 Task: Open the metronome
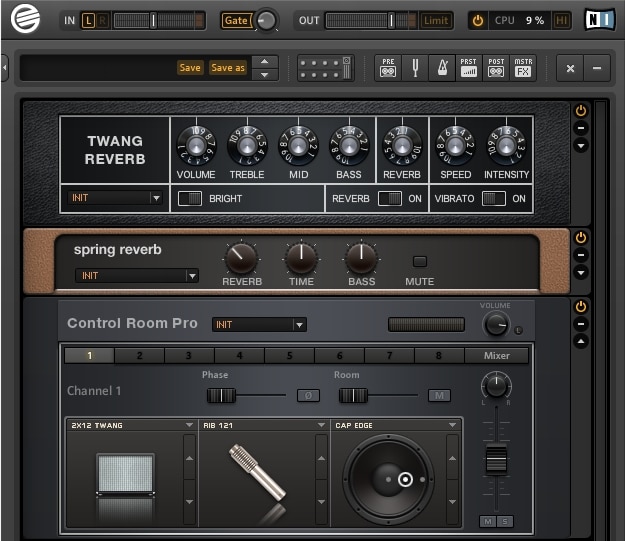pos(442,68)
